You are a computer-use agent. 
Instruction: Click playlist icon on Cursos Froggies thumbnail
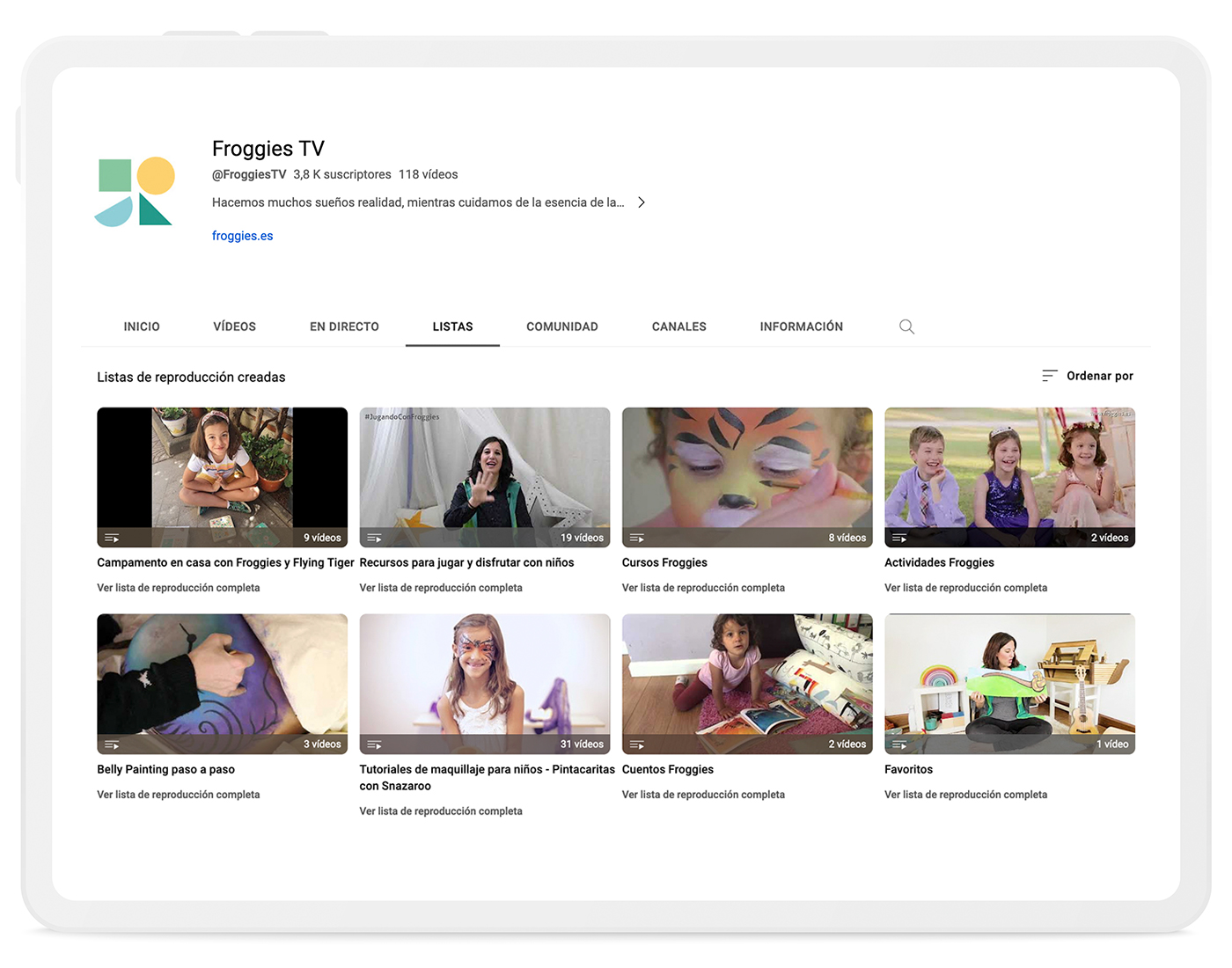coord(637,538)
